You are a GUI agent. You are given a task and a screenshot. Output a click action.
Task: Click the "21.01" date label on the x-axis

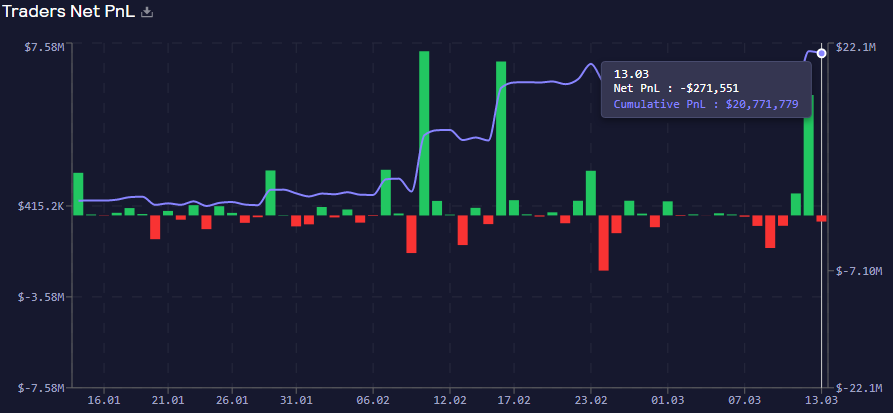tap(169, 400)
